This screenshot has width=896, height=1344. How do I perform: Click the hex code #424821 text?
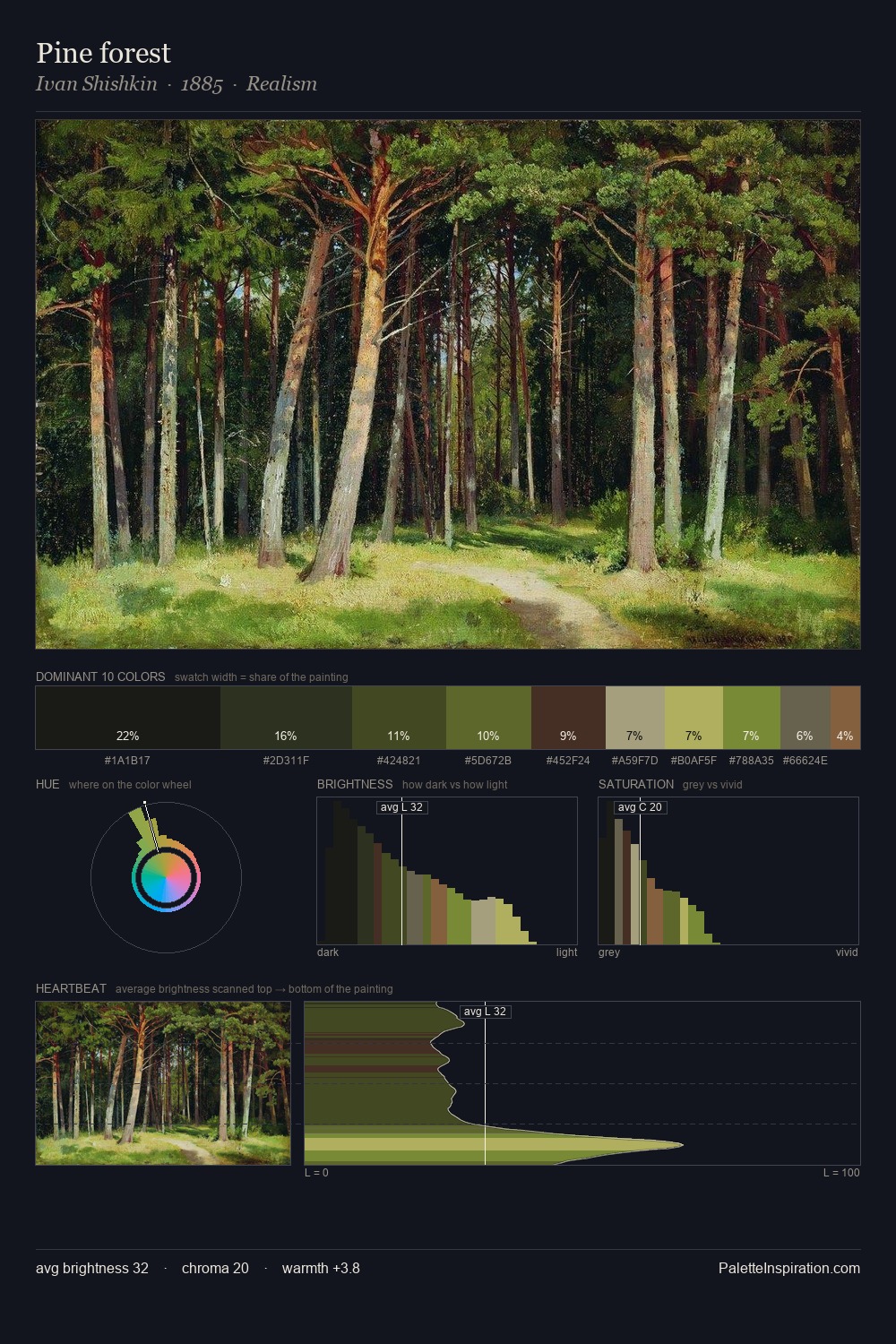399,761
